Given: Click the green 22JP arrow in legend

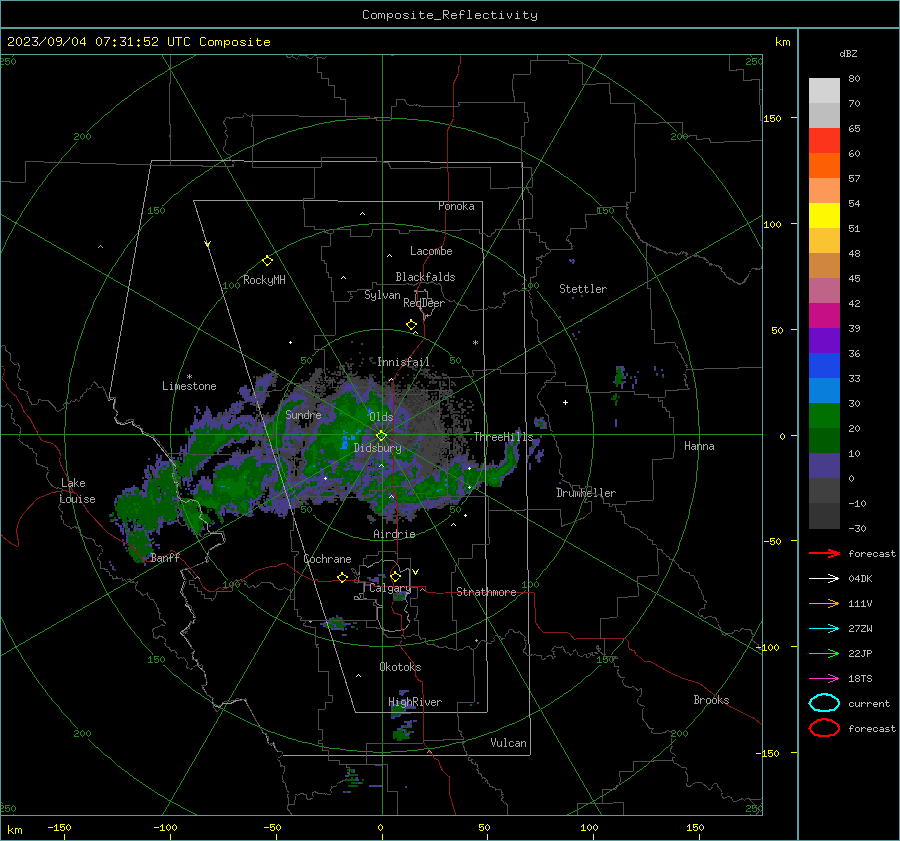Looking at the screenshot, I should click(824, 653).
